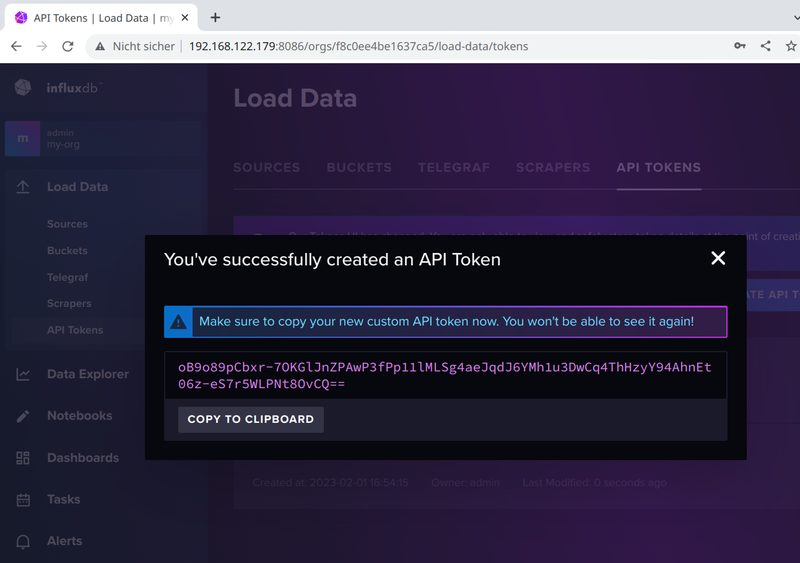Click the warning triangle icon in alert banner

tap(178, 322)
